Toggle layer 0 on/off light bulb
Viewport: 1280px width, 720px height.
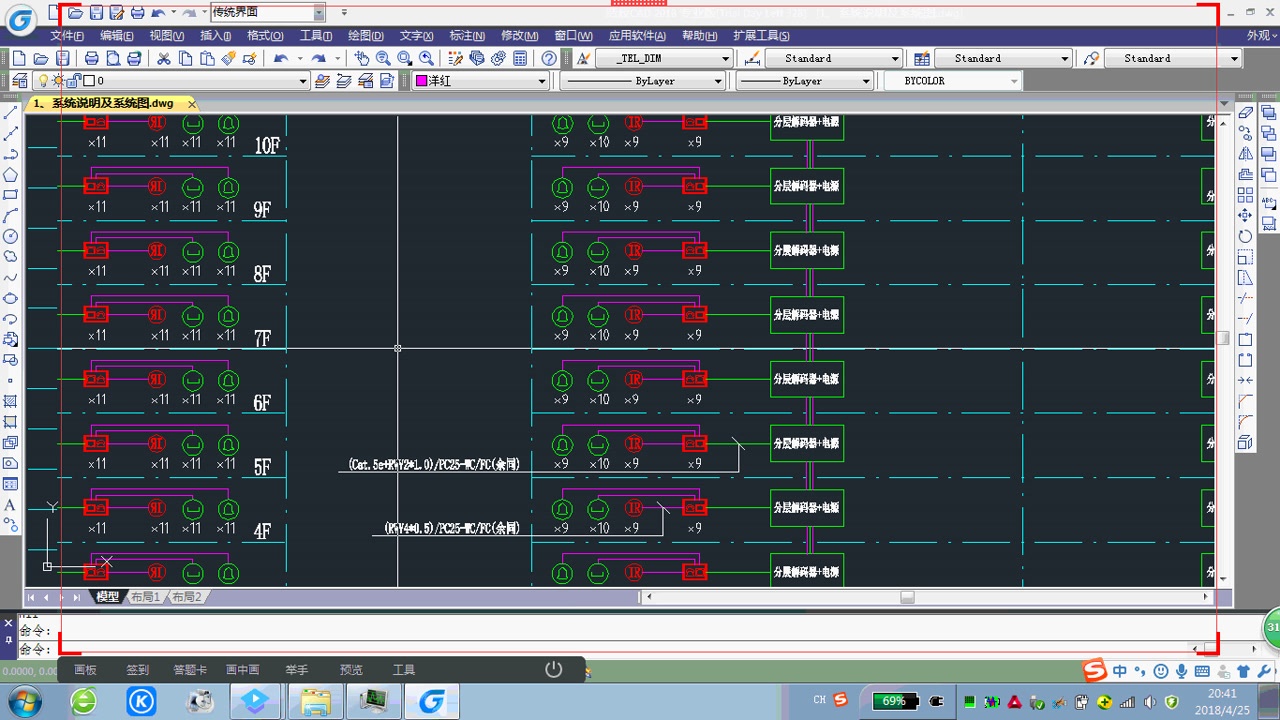point(43,81)
